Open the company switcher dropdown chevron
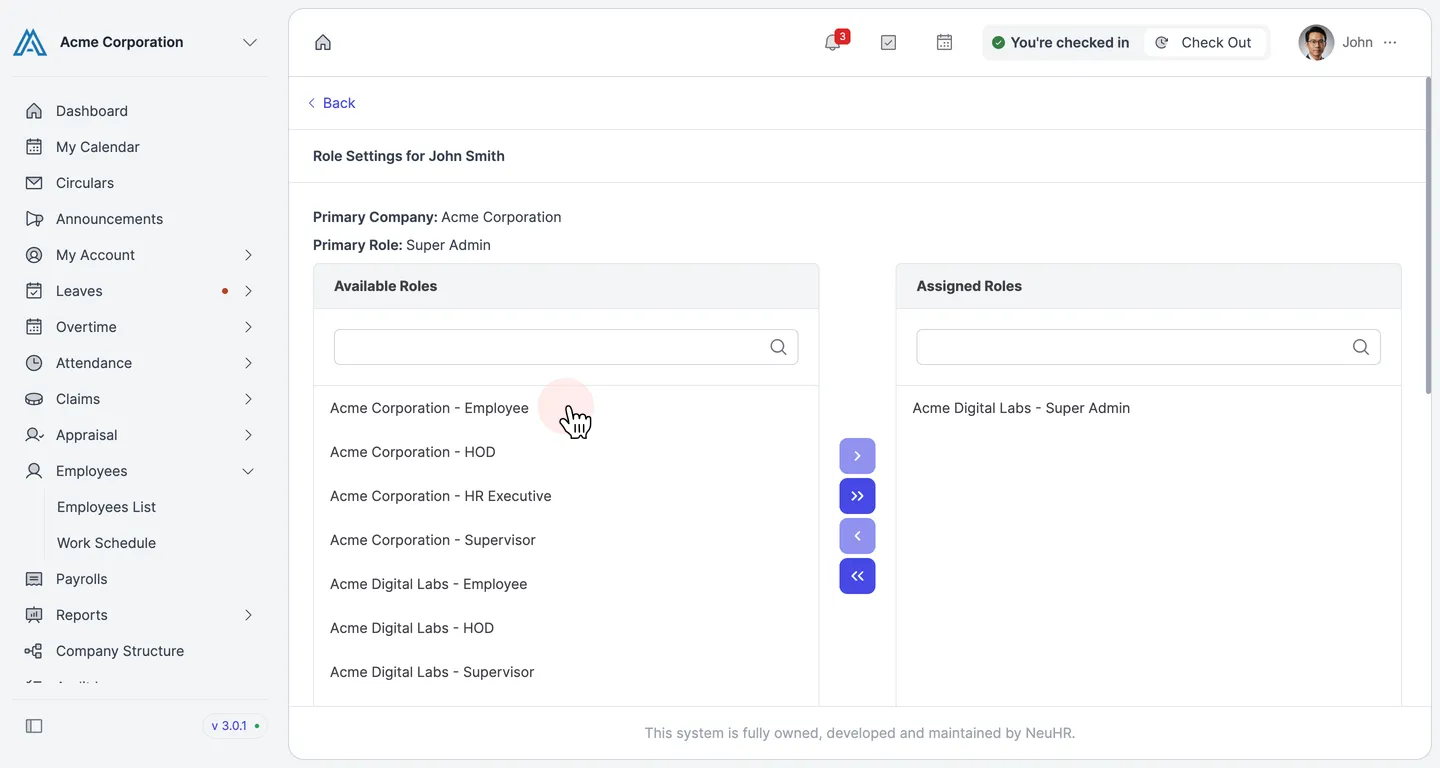The image size is (1440, 768). click(250, 42)
